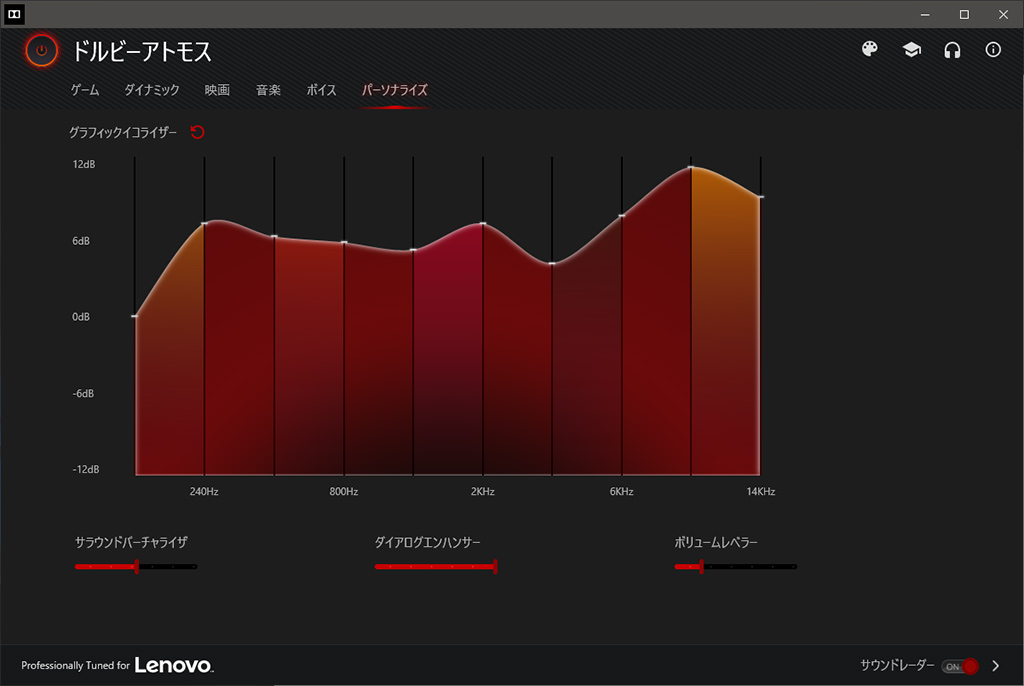Click the 800Hz equalizer band handle
The width and height of the screenshot is (1024, 686).
(x=344, y=242)
